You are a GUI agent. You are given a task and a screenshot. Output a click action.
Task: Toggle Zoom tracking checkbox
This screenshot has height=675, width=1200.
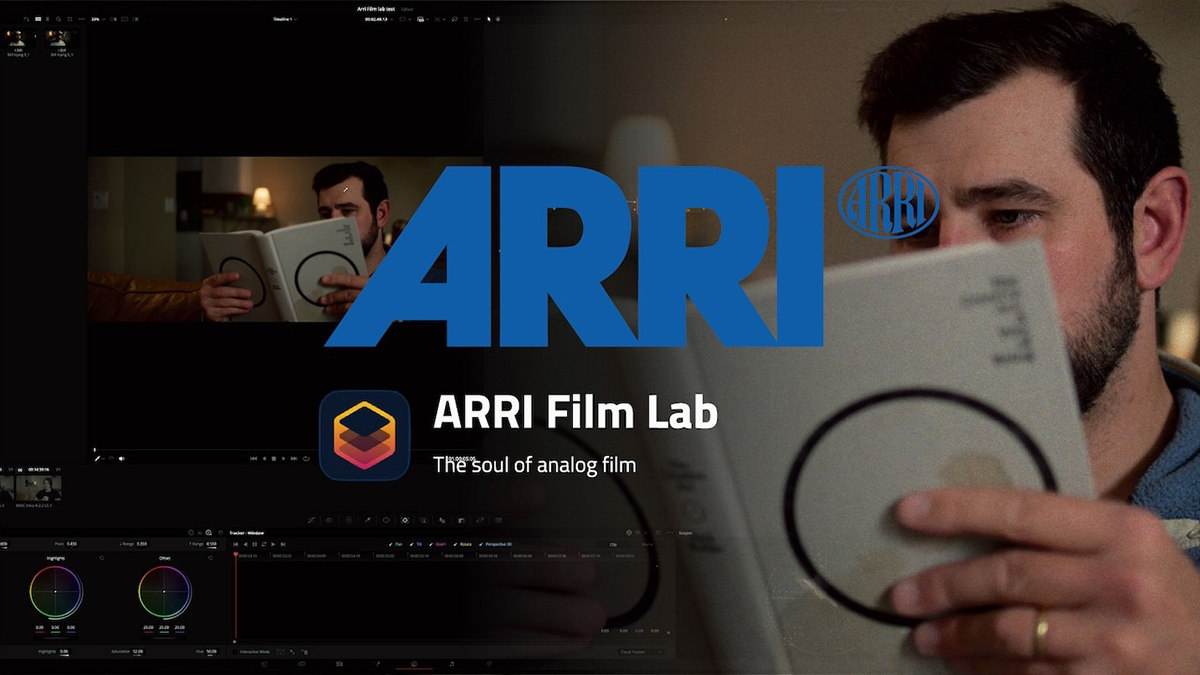pyautogui.click(x=431, y=544)
